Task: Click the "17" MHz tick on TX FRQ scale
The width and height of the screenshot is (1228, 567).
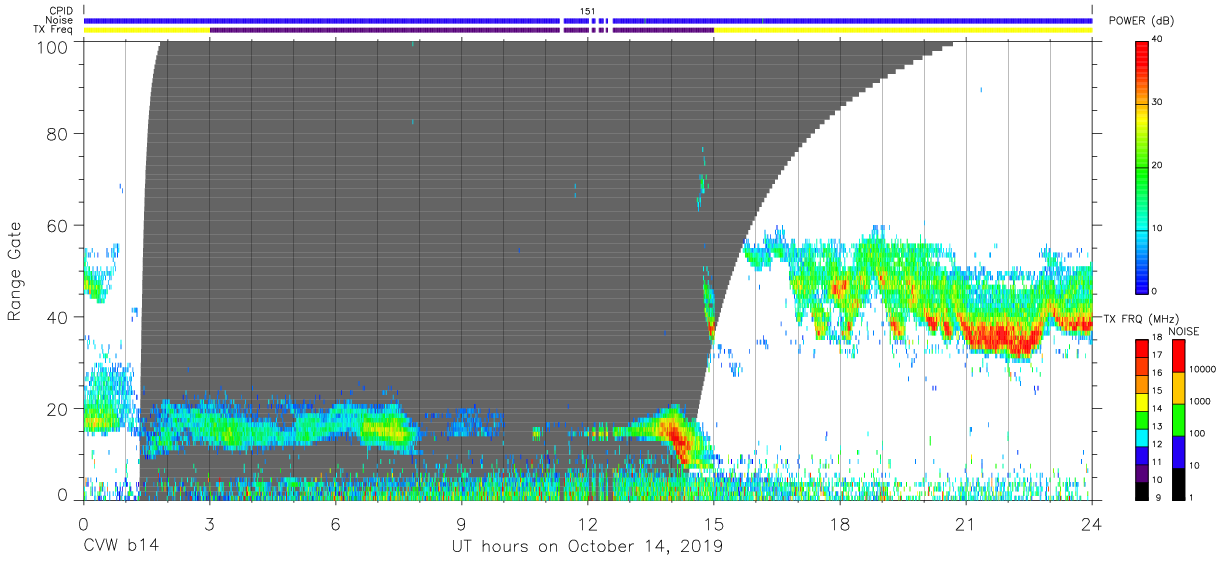Action: pos(1159,355)
